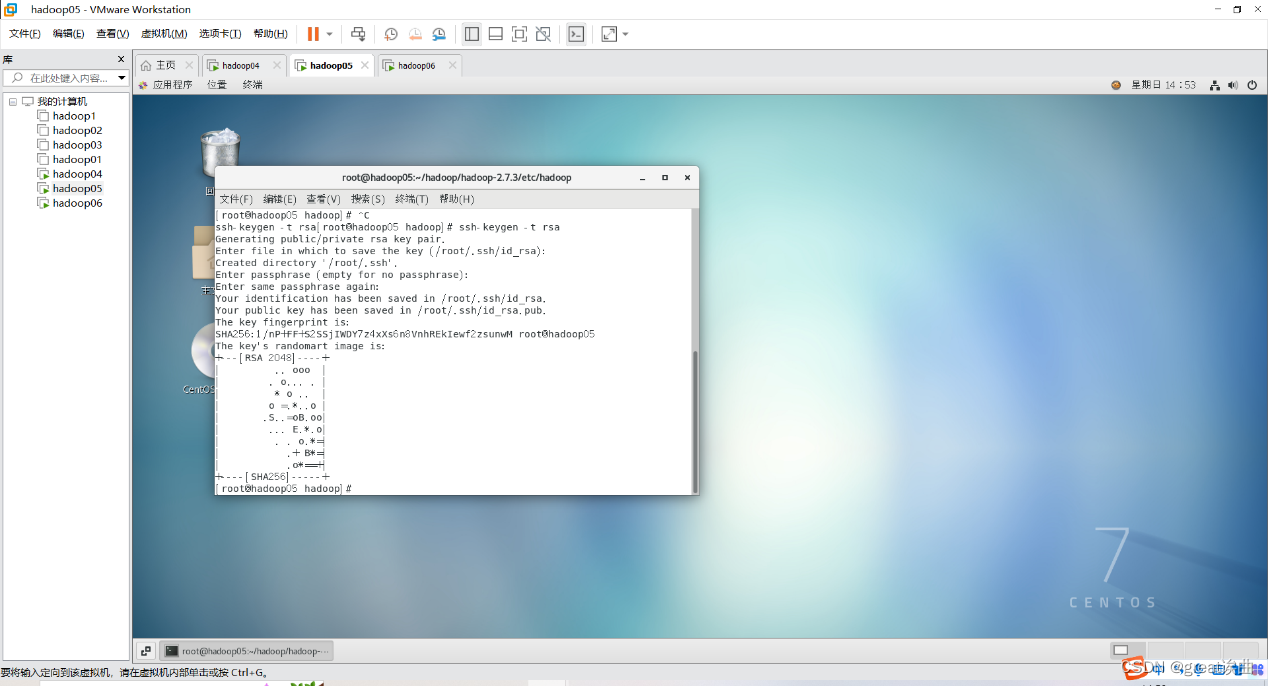Open the 虚拟机(M) menu
This screenshot has height=686, width=1268.
coord(164,34)
